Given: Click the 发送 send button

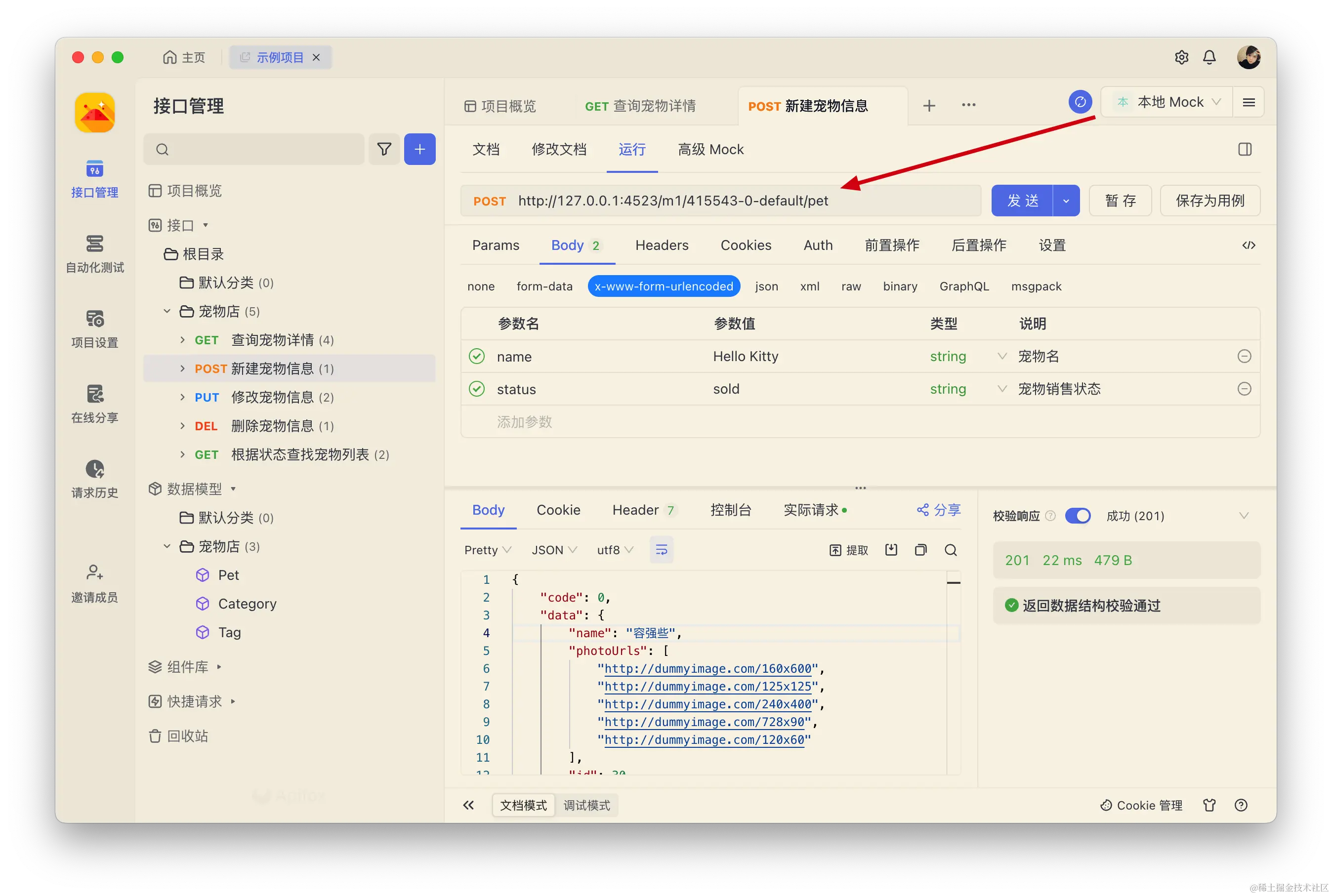Looking at the screenshot, I should pos(1022,201).
